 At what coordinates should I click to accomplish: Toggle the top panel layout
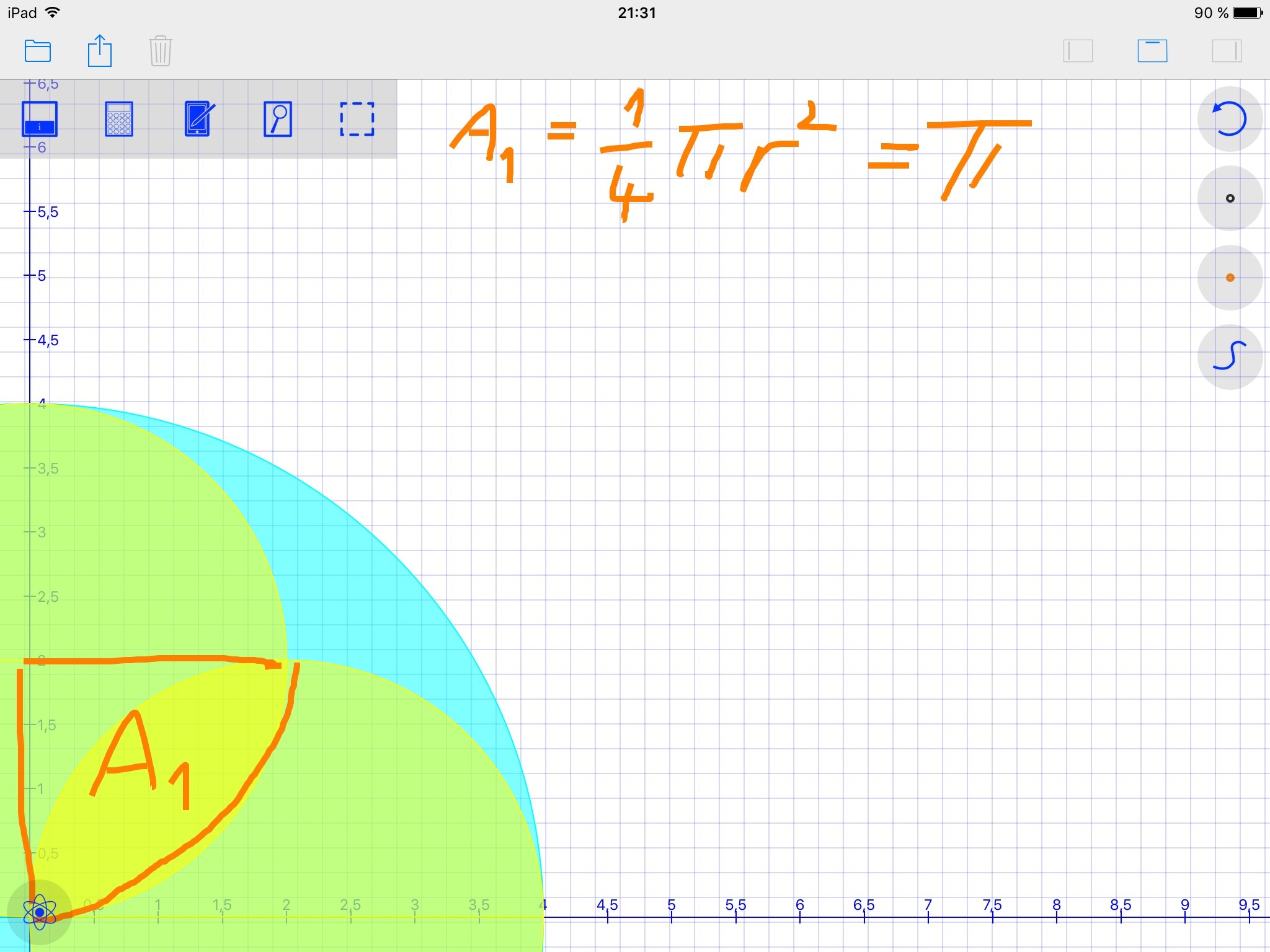1152,51
